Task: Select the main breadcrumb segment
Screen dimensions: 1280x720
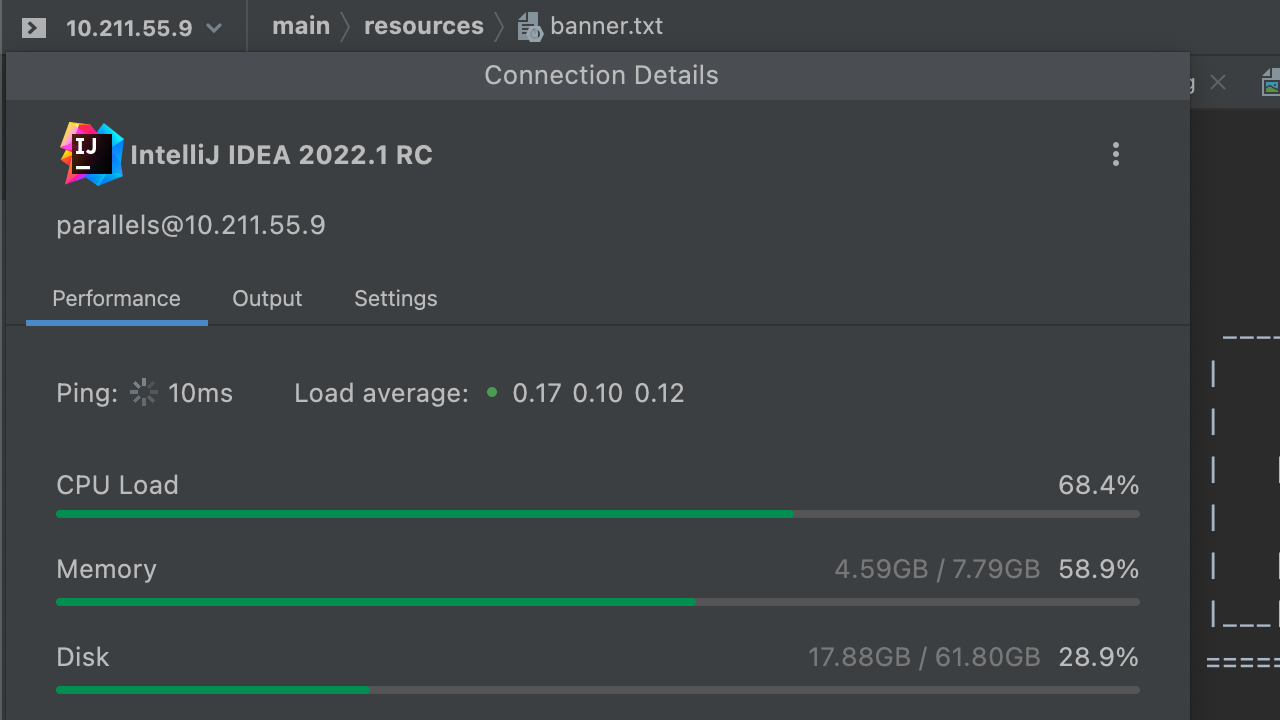Action: pyautogui.click(x=301, y=26)
